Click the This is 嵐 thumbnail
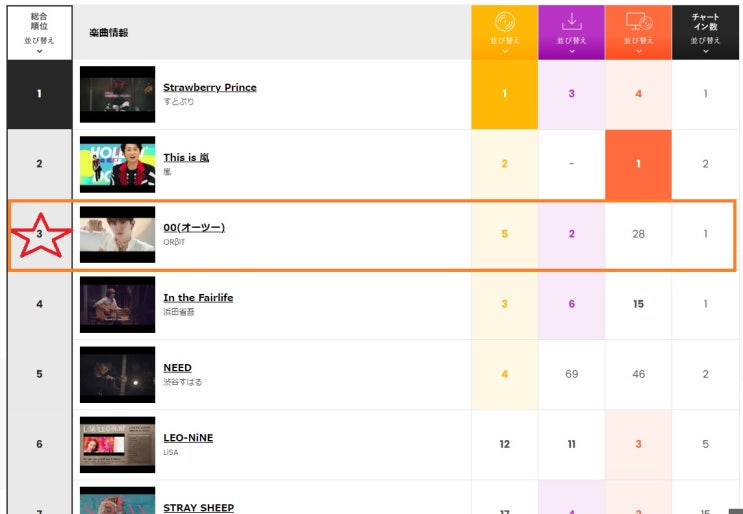 pos(118,164)
